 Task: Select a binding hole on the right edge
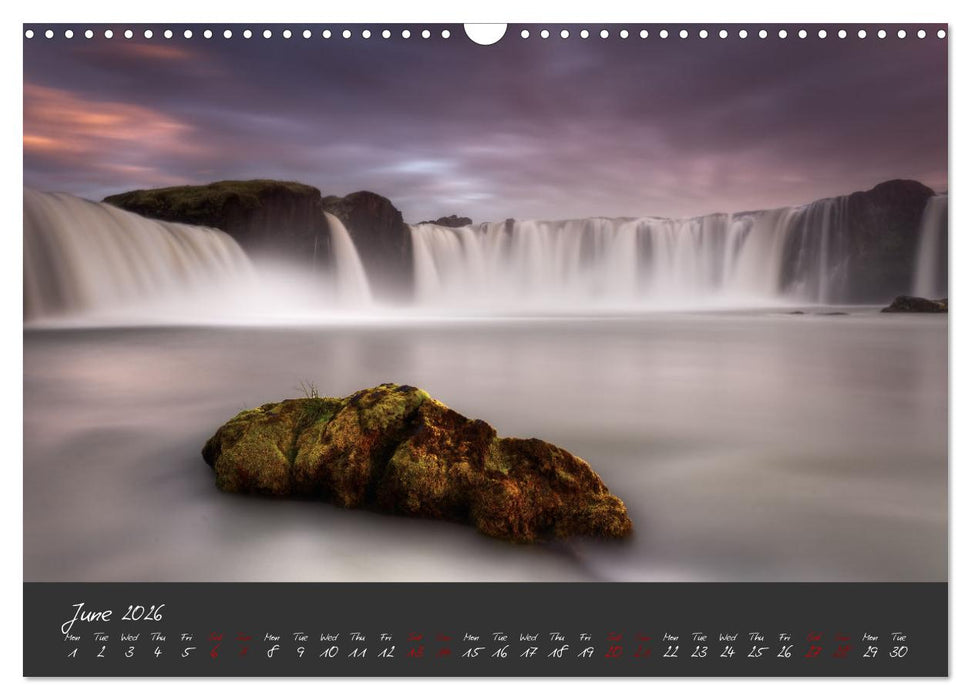[942, 36]
